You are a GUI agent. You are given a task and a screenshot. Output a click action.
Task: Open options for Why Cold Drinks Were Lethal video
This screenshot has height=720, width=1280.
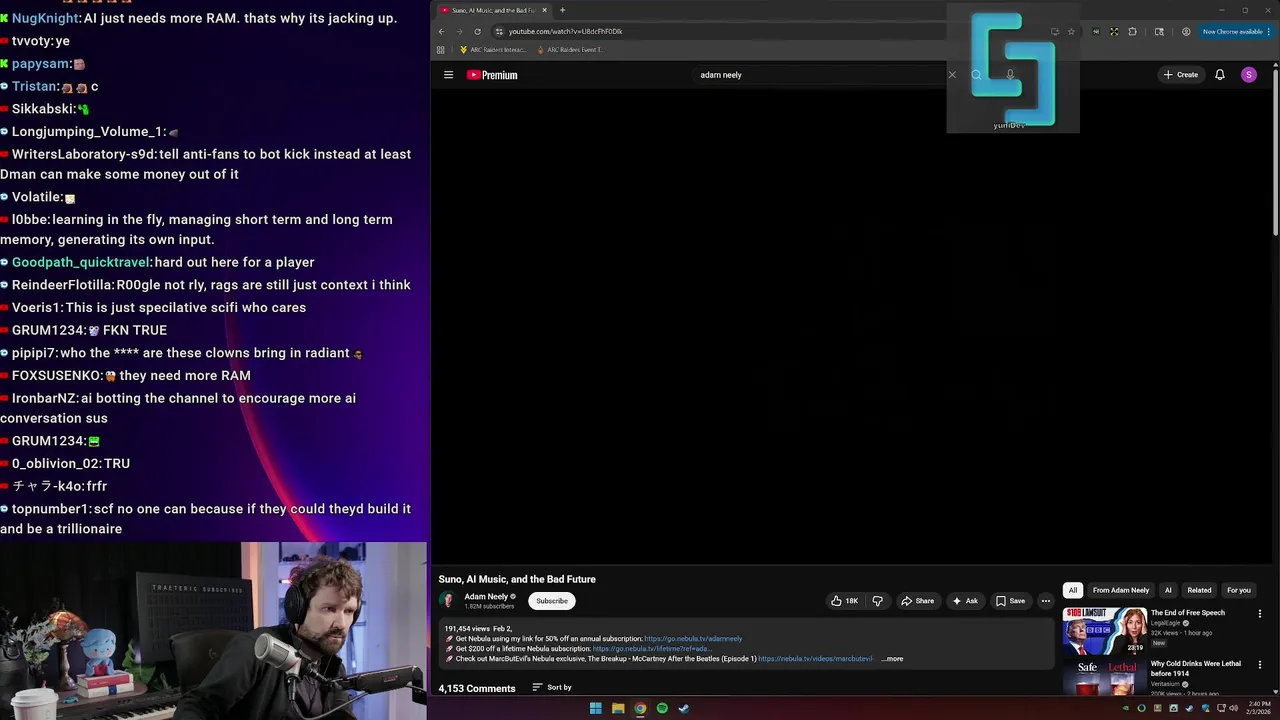pos(1260,665)
